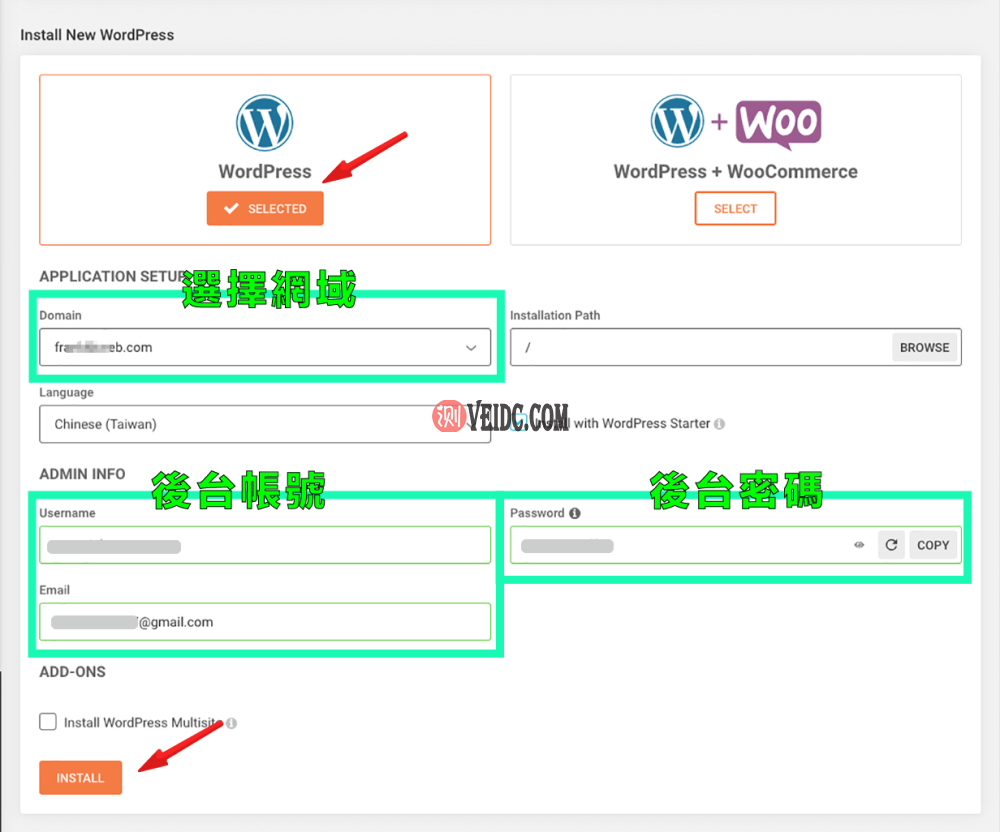This screenshot has height=832, width=1000.
Task: Enable Install WordPress Multisite
Action: 47,721
